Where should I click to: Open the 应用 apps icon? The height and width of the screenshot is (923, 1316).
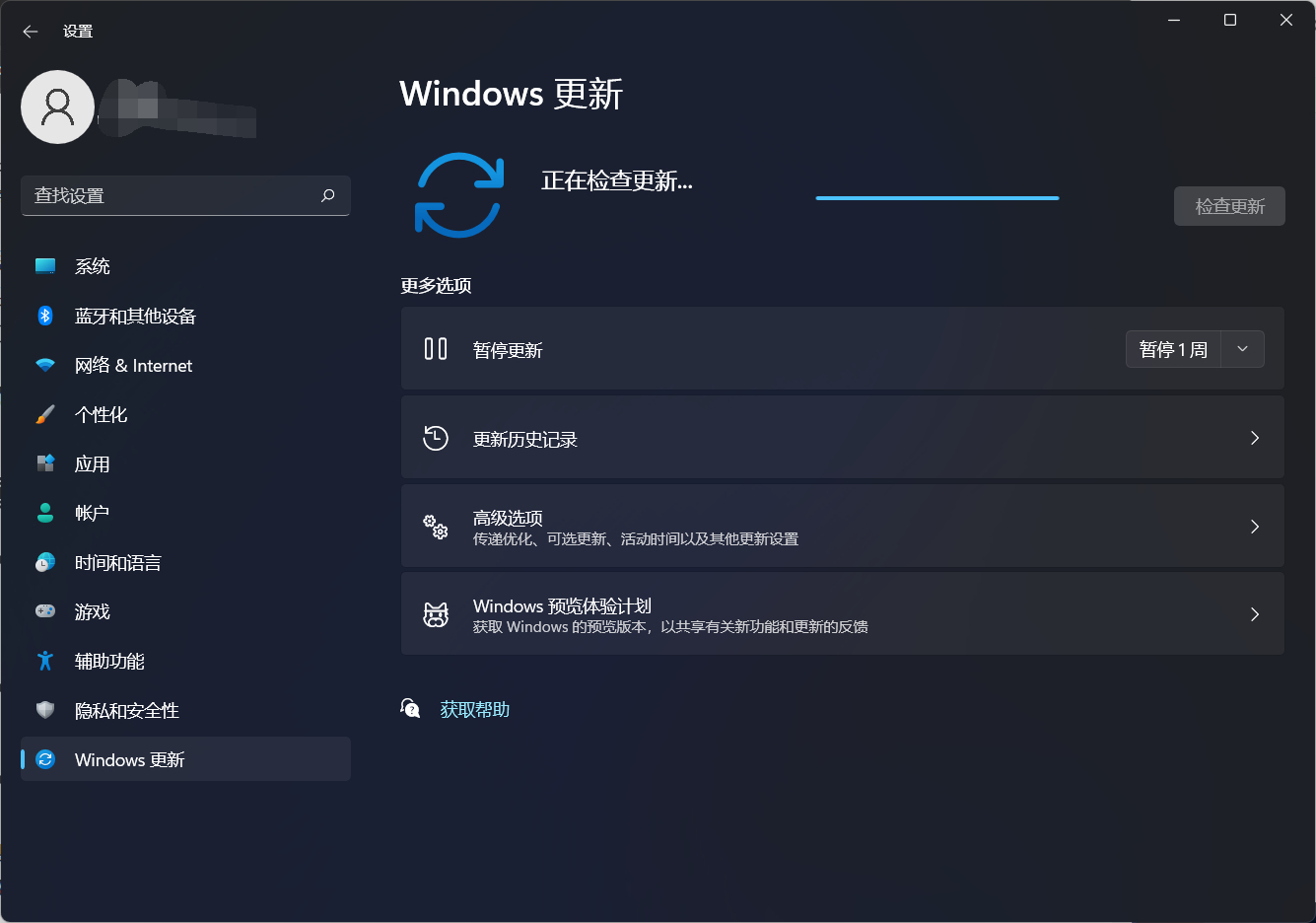[45, 463]
